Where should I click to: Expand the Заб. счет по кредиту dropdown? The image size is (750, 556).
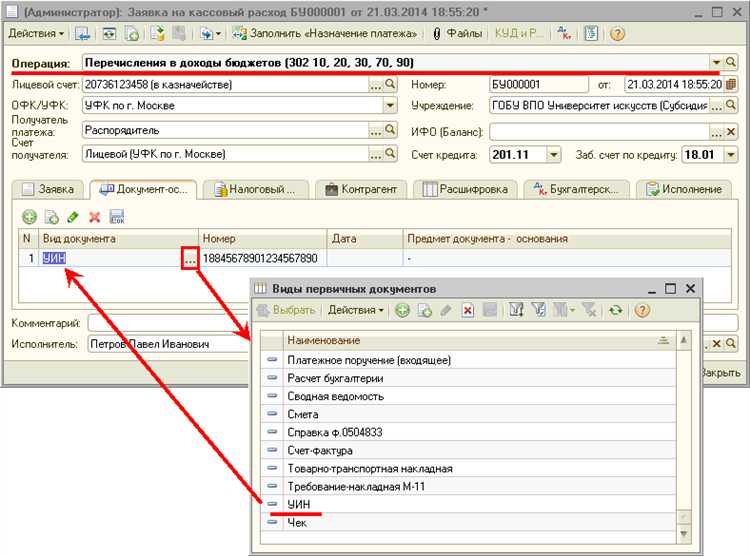click(x=730, y=155)
